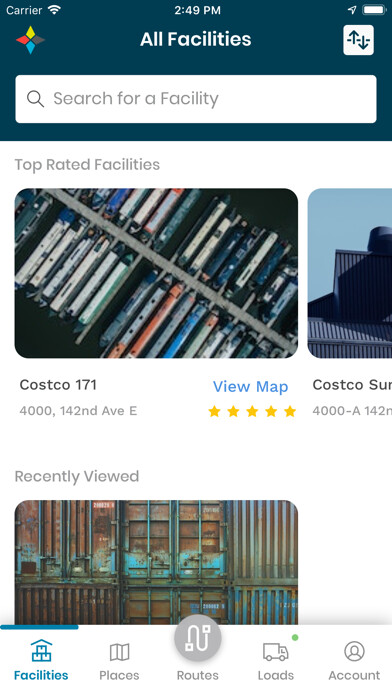392x696 pixels.
Task: Open the Costco 171 aerial photo card
Action: click(x=156, y=273)
